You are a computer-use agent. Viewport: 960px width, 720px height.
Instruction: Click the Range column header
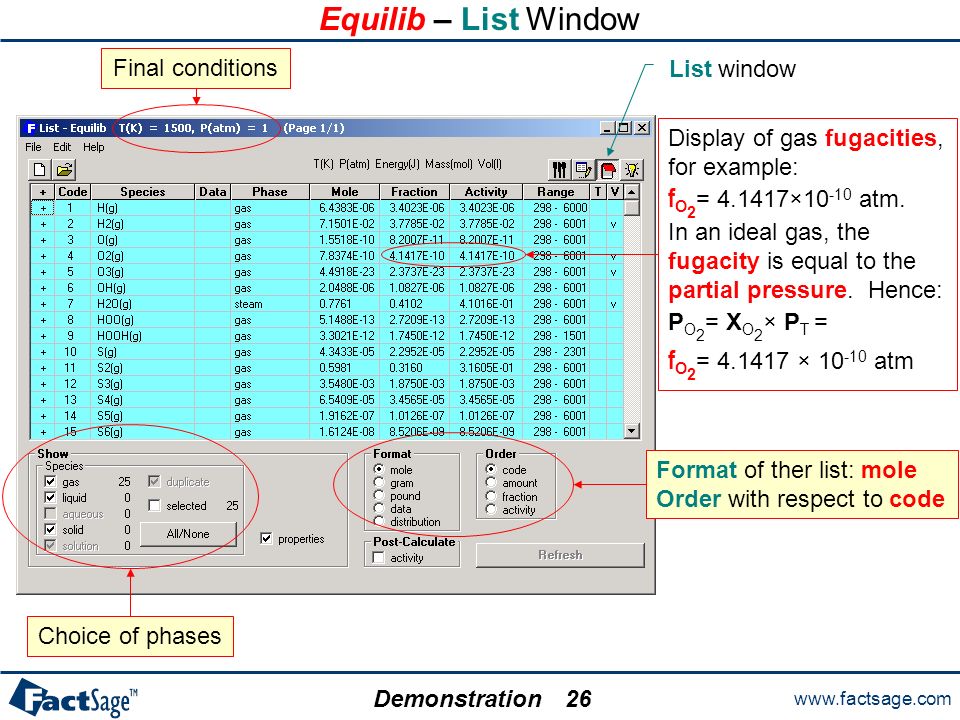pyautogui.click(x=556, y=192)
